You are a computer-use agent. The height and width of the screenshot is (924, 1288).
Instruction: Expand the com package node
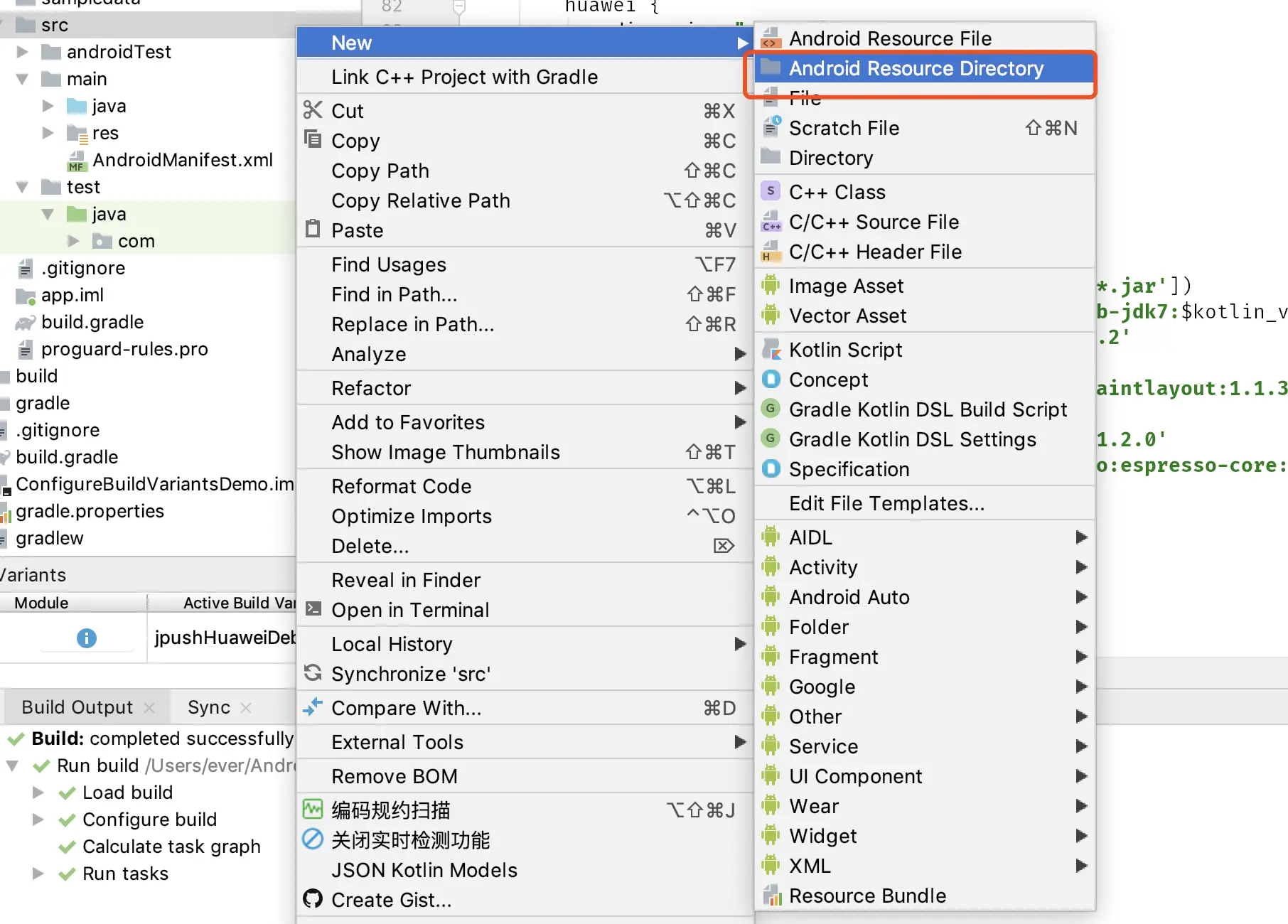click(x=74, y=241)
